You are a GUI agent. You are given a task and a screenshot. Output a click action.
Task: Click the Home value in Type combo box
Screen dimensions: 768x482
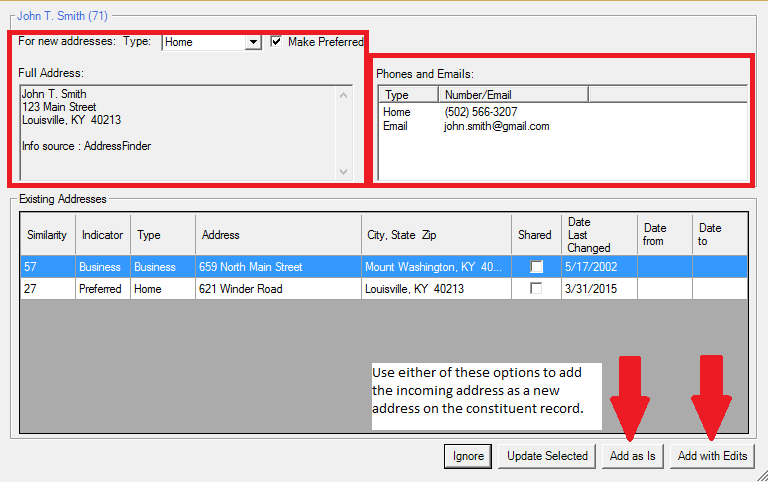204,42
